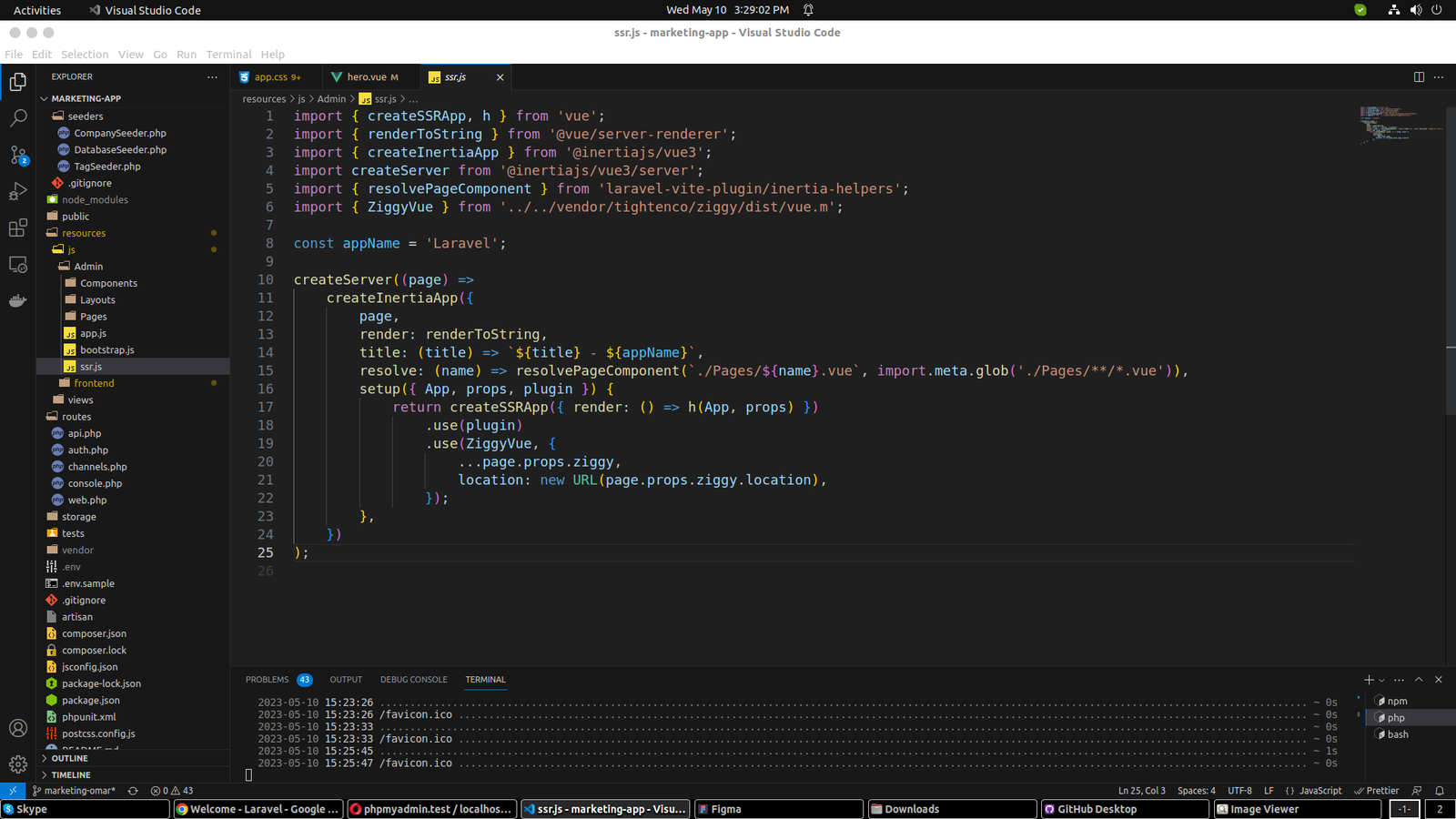Image resolution: width=1456 pixels, height=819 pixels.
Task: Toggle maximized panel size with the chevron
Action: pos(1419,680)
